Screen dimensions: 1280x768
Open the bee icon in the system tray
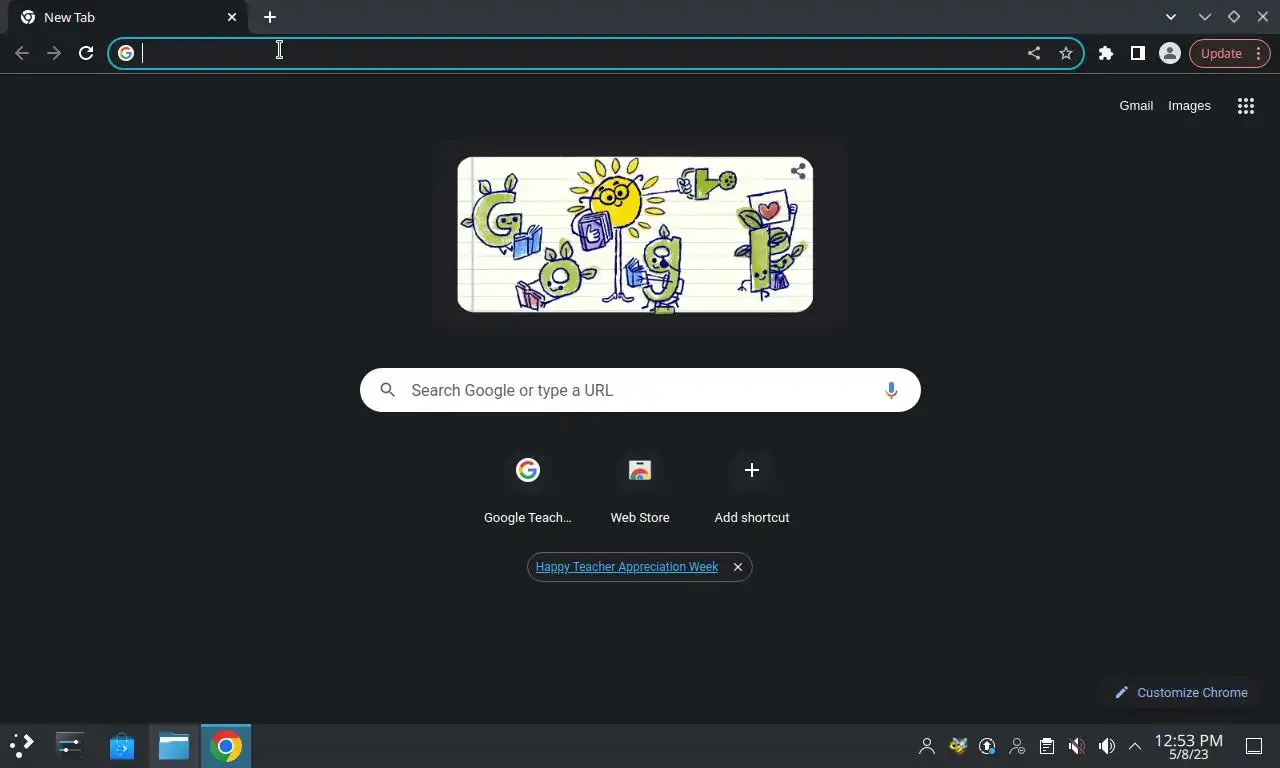(958, 746)
